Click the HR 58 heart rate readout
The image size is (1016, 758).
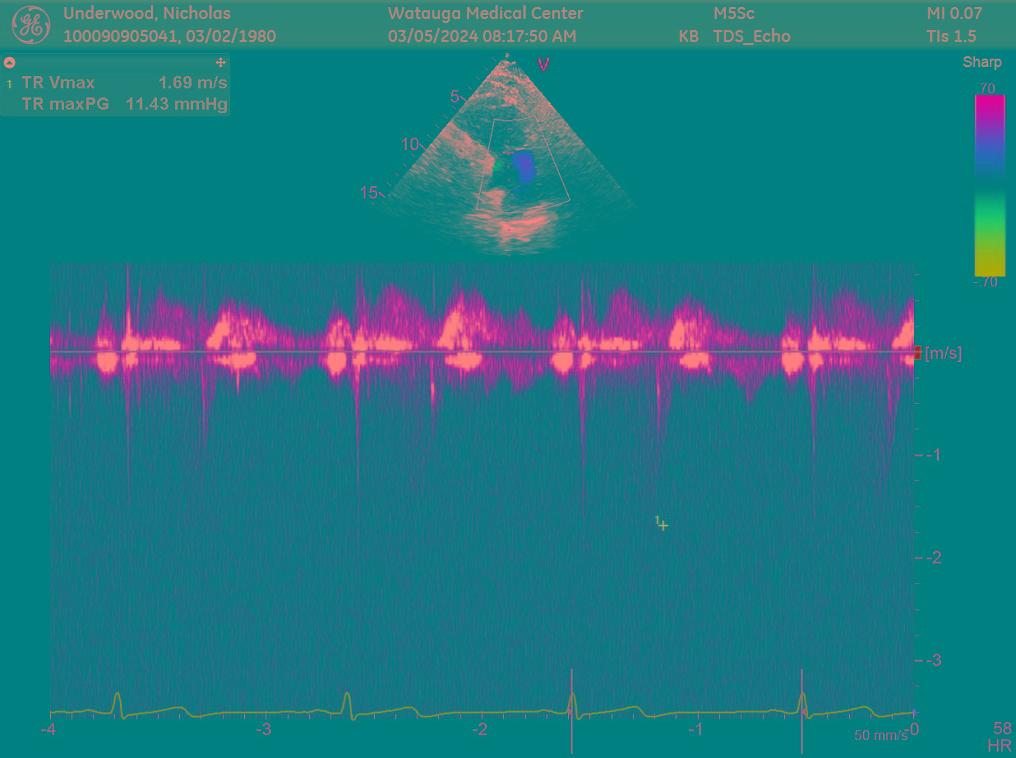click(x=1000, y=737)
